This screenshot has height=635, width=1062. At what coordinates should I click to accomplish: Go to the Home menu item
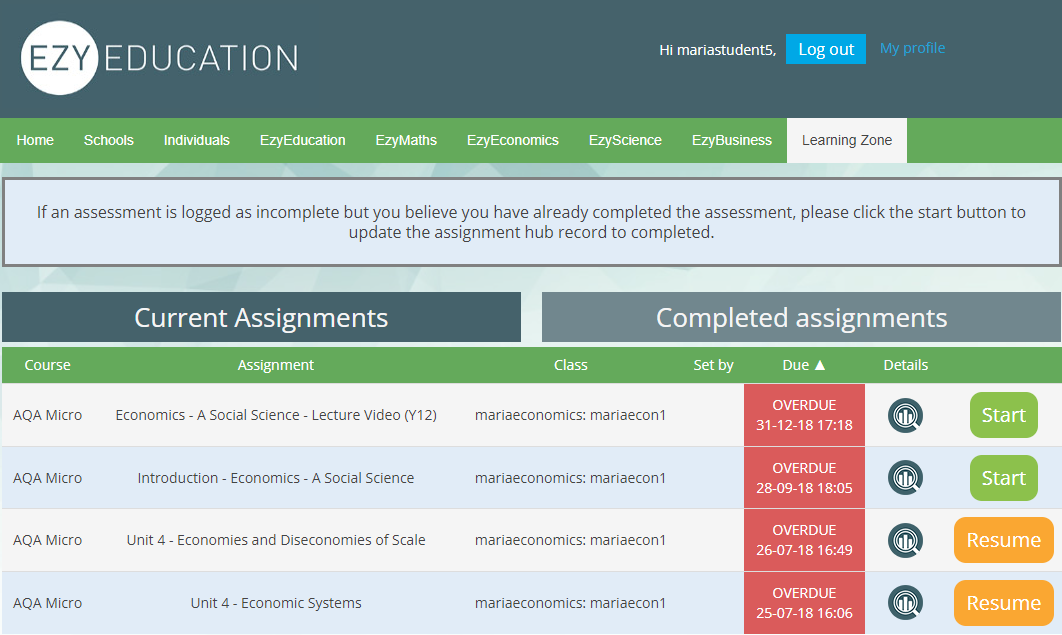35,140
